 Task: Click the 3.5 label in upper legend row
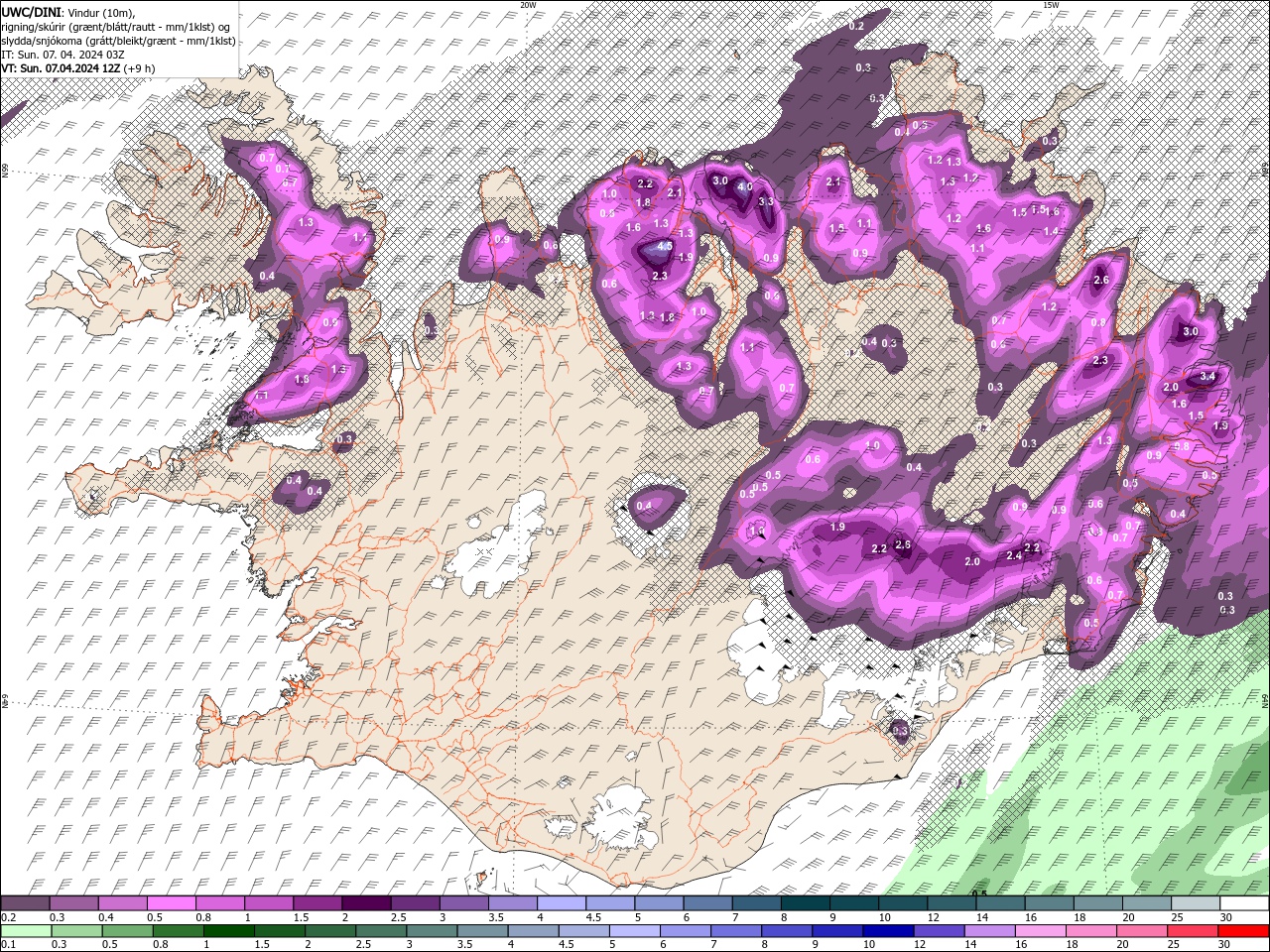(495, 917)
